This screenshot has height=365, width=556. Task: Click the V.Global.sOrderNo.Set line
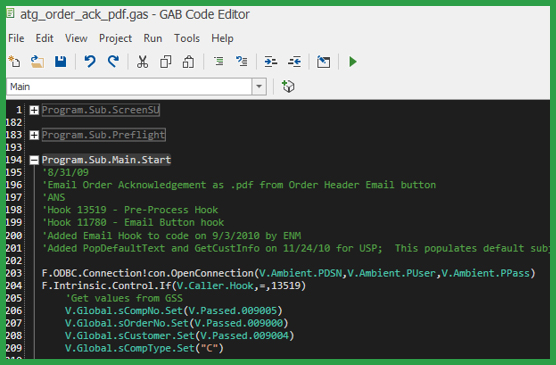coord(177,323)
